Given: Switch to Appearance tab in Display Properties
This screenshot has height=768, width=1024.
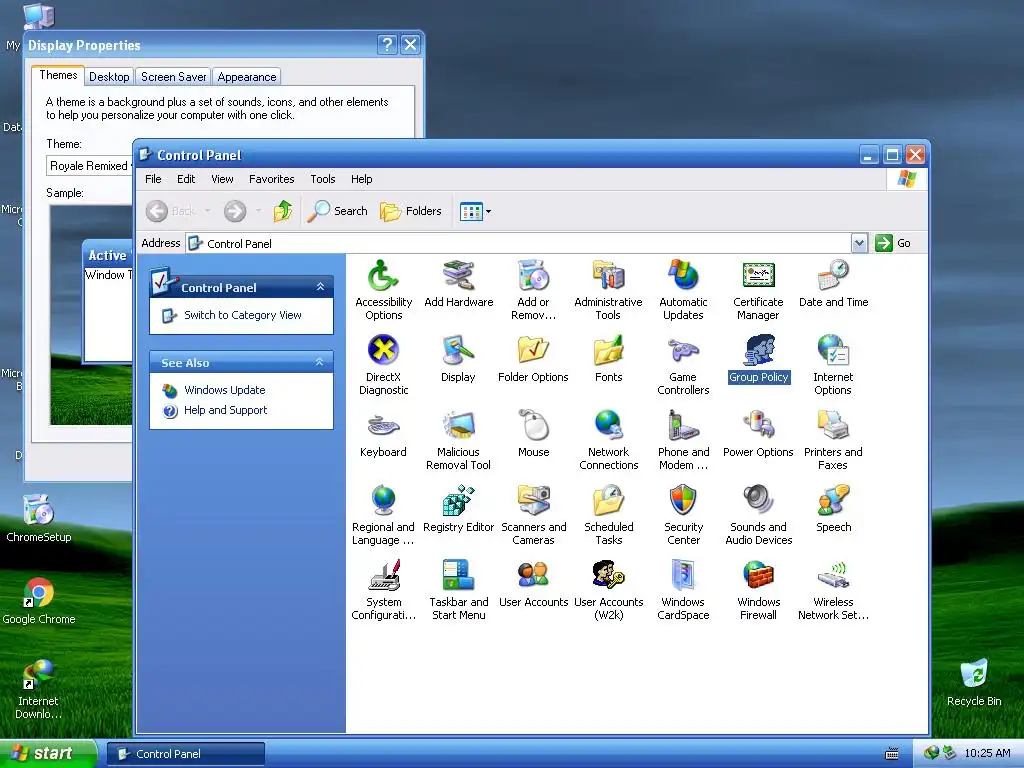Looking at the screenshot, I should (x=247, y=76).
